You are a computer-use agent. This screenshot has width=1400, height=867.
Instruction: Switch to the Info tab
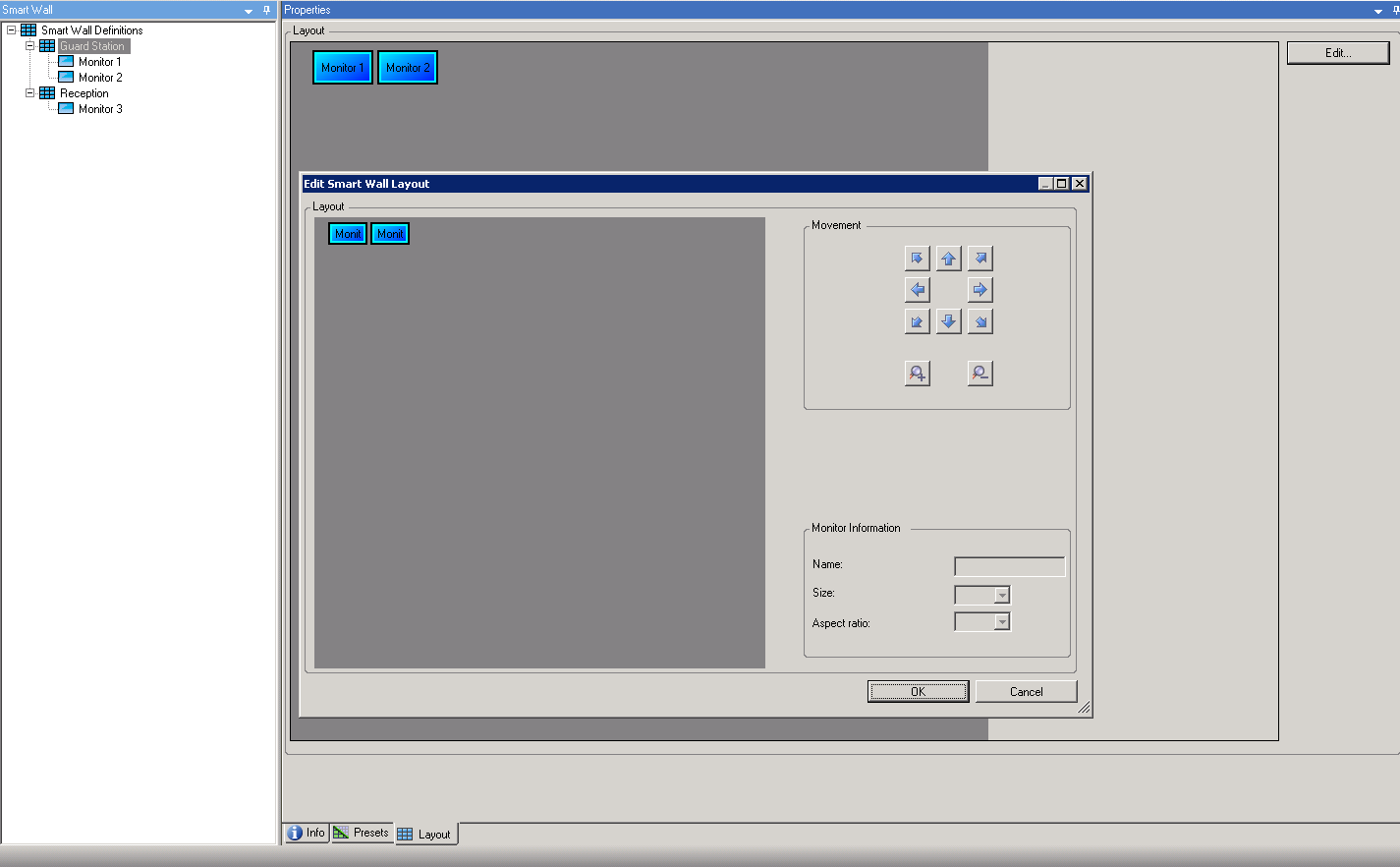305,832
